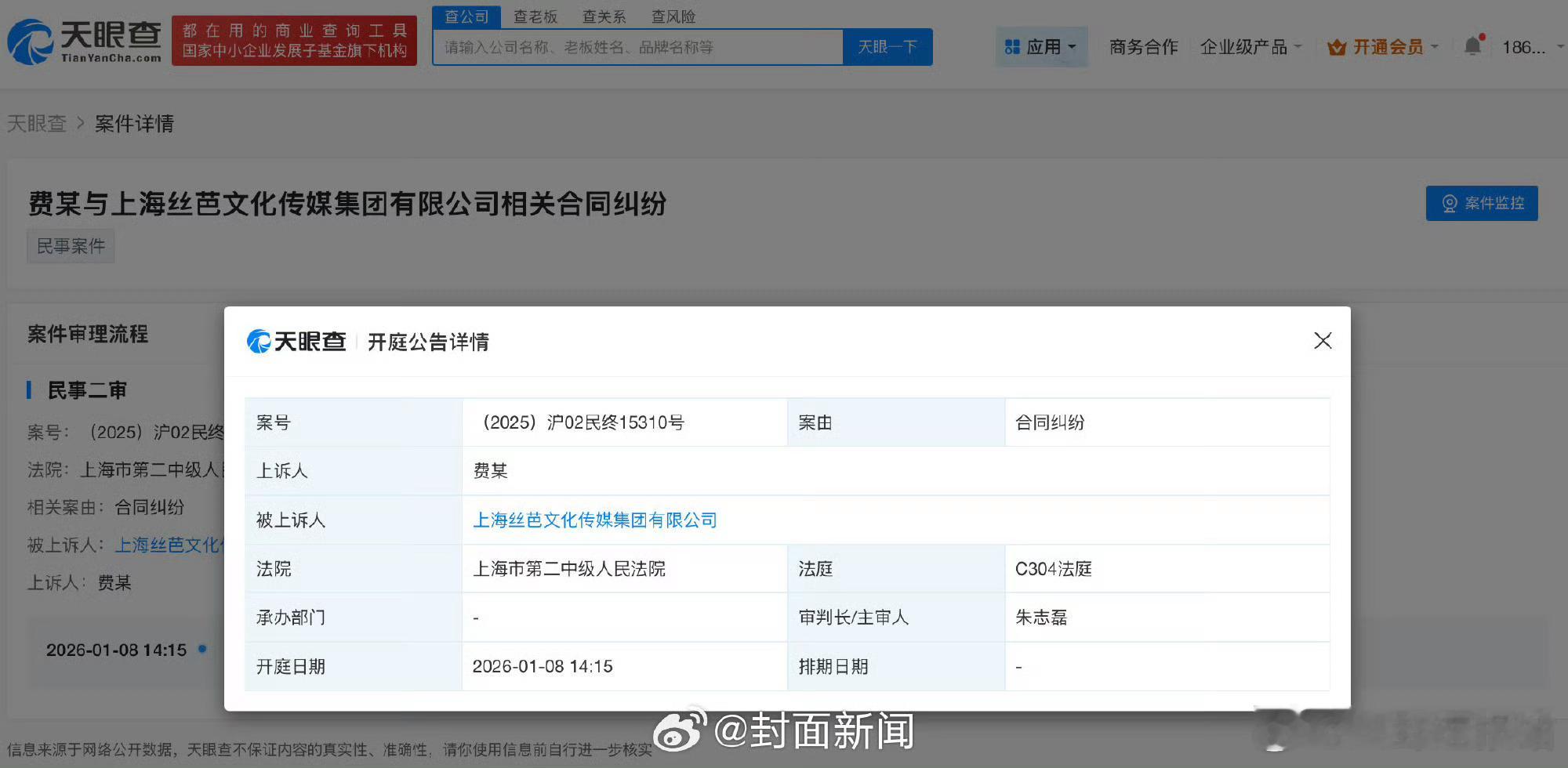Switch to the 查老板 tab
The image size is (1568, 768).
point(535,16)
